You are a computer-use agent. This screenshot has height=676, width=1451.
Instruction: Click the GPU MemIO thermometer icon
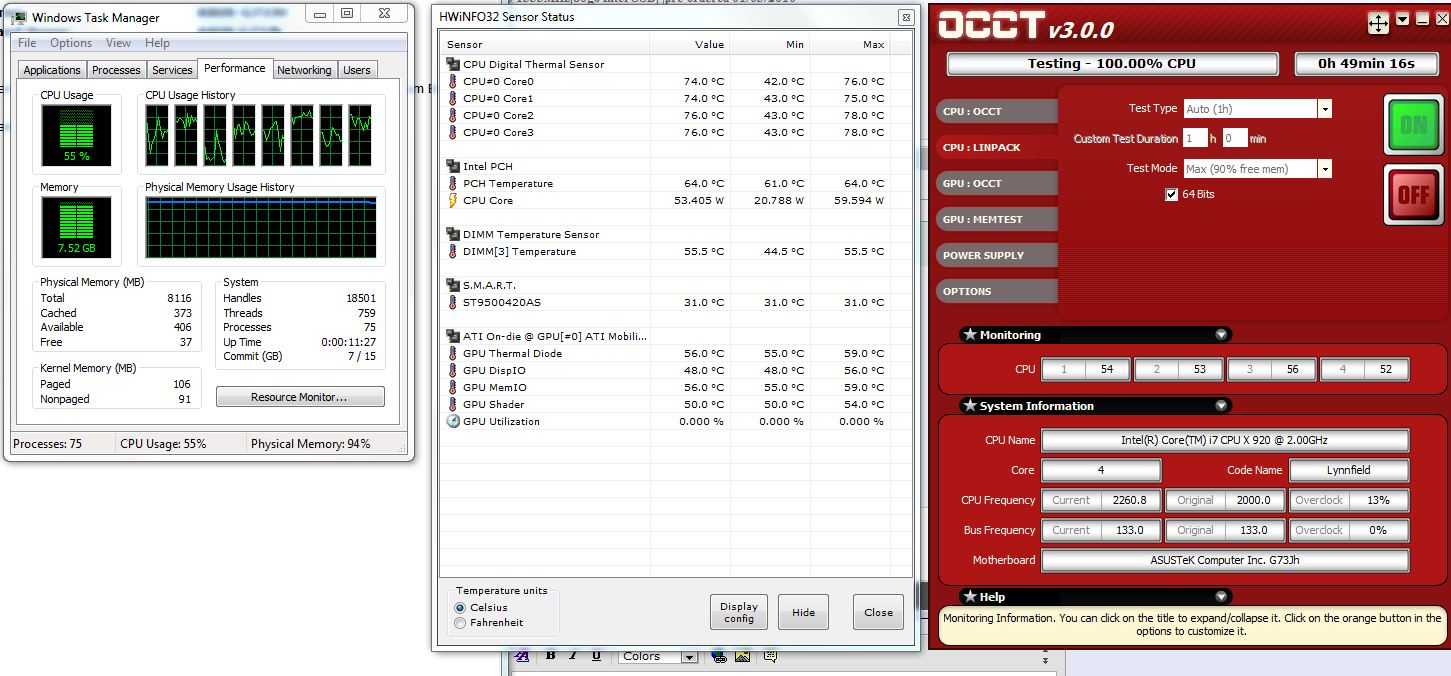[453, 387]
